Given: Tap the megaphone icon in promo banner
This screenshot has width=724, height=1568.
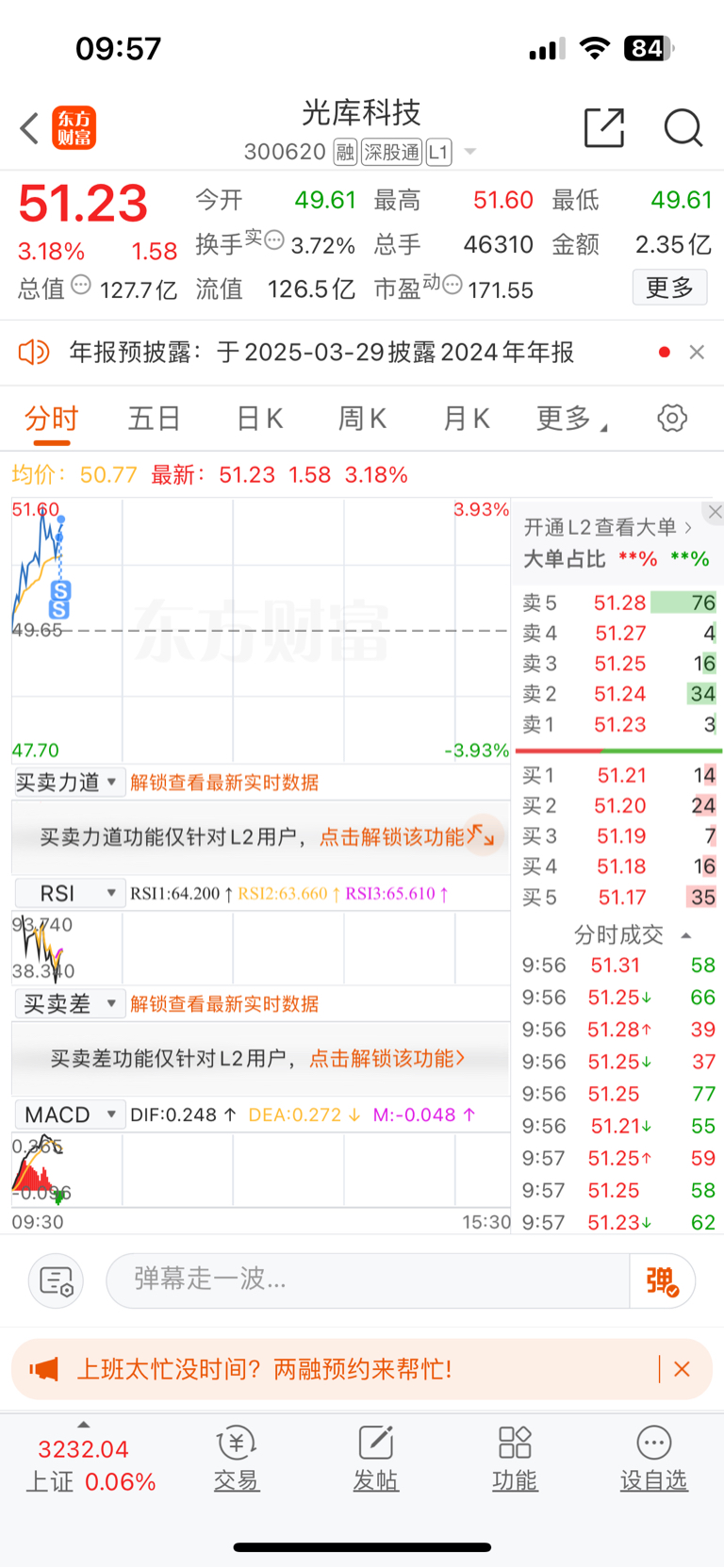Looking at the screenshot, I should (43, 1368).
